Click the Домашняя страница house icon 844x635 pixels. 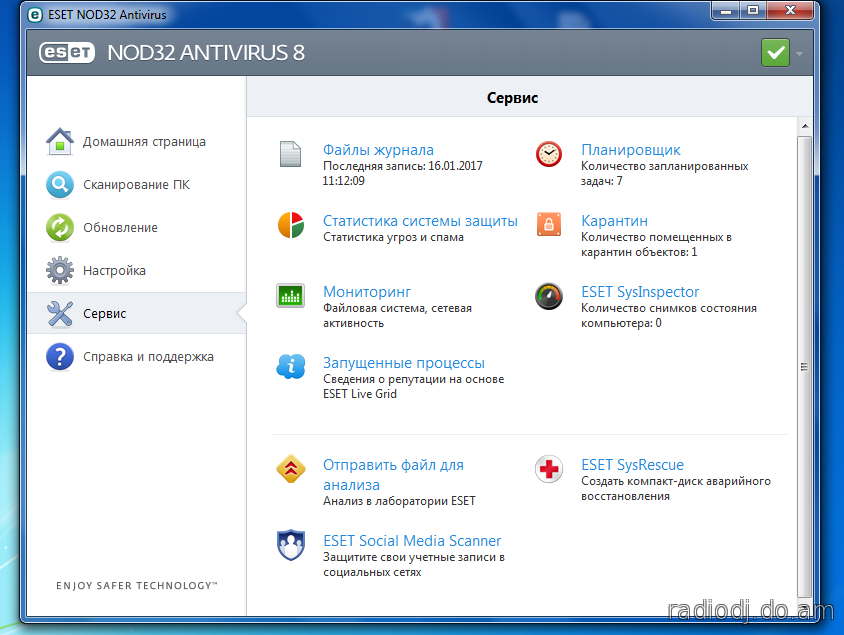tap(60, 142)
